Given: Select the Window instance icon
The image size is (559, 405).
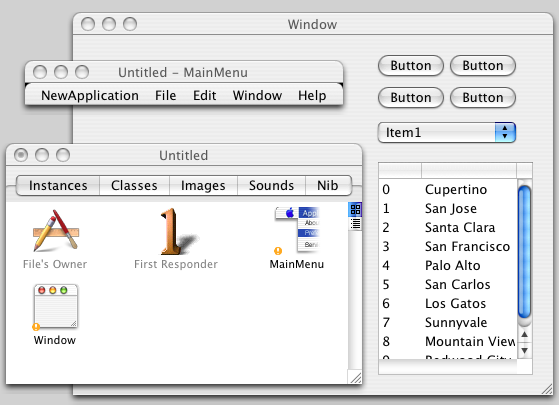Looking at the screenshot, I should pos(56,306).
